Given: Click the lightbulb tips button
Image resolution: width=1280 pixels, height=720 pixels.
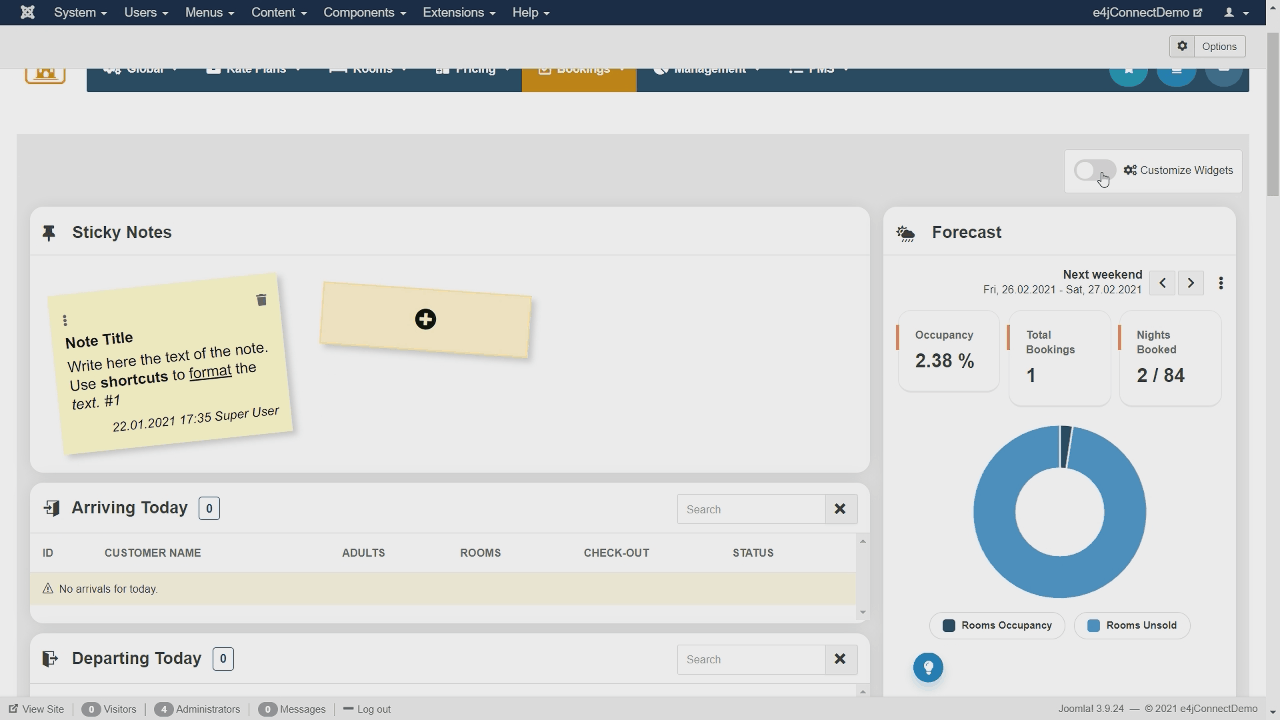Looking at the screenshot, I should point(928,667).
